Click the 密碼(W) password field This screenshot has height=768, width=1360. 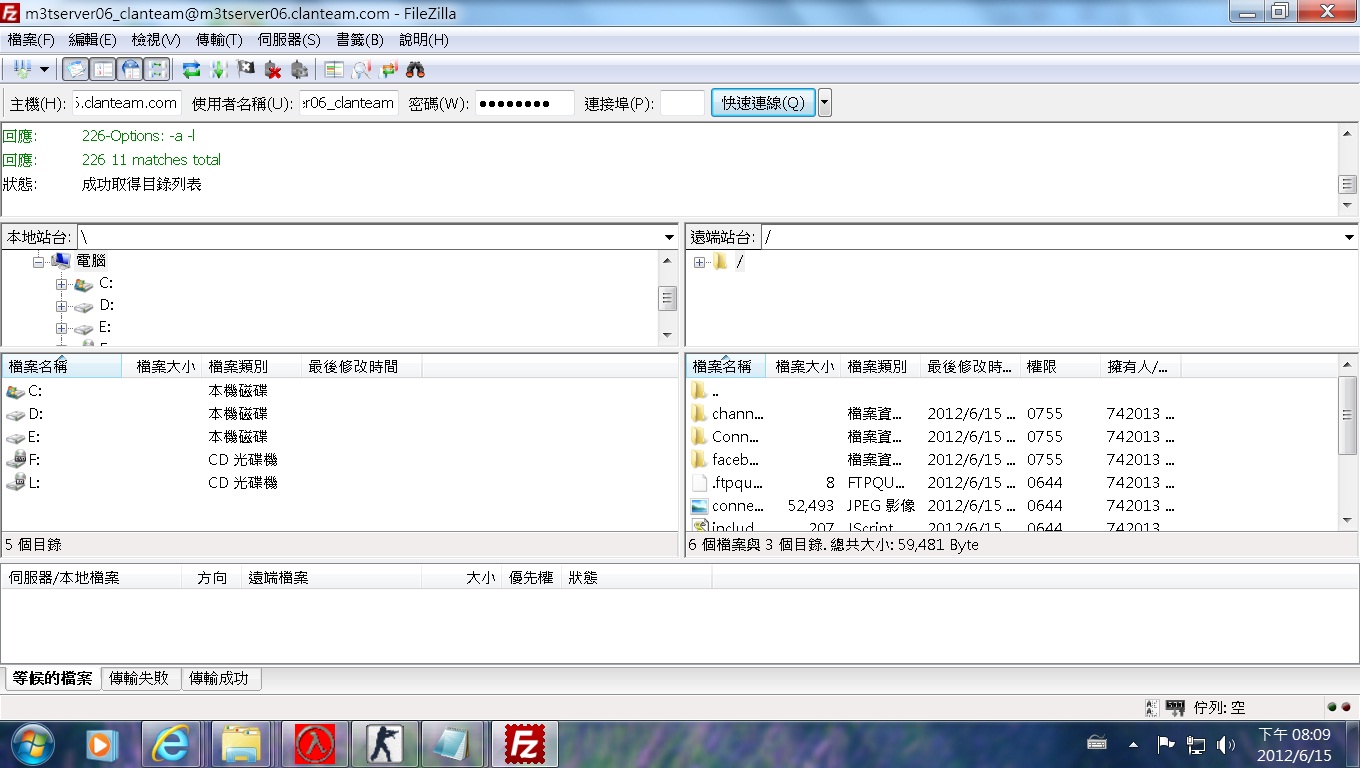point(525,103)
